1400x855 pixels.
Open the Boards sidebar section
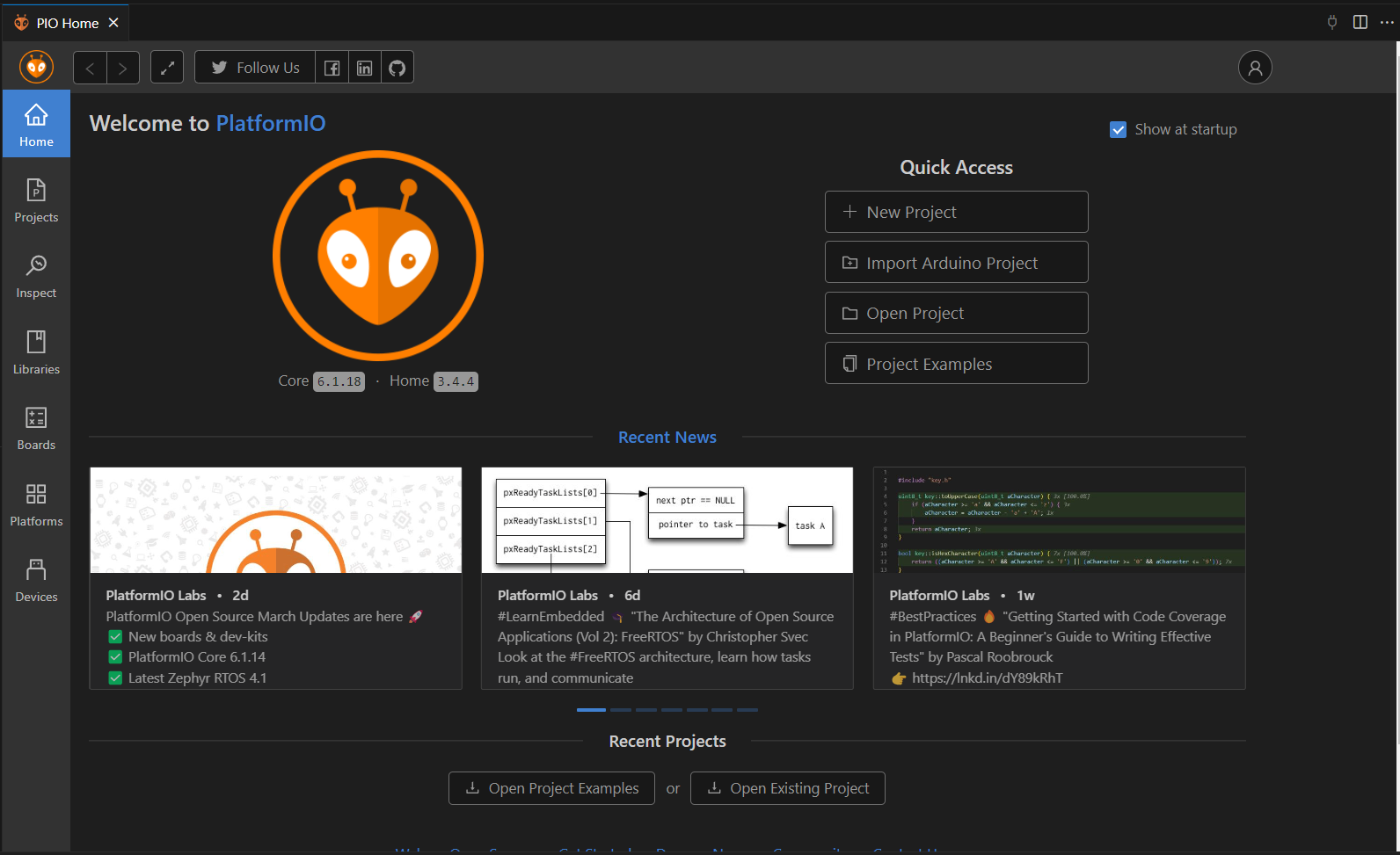point(36,428)
